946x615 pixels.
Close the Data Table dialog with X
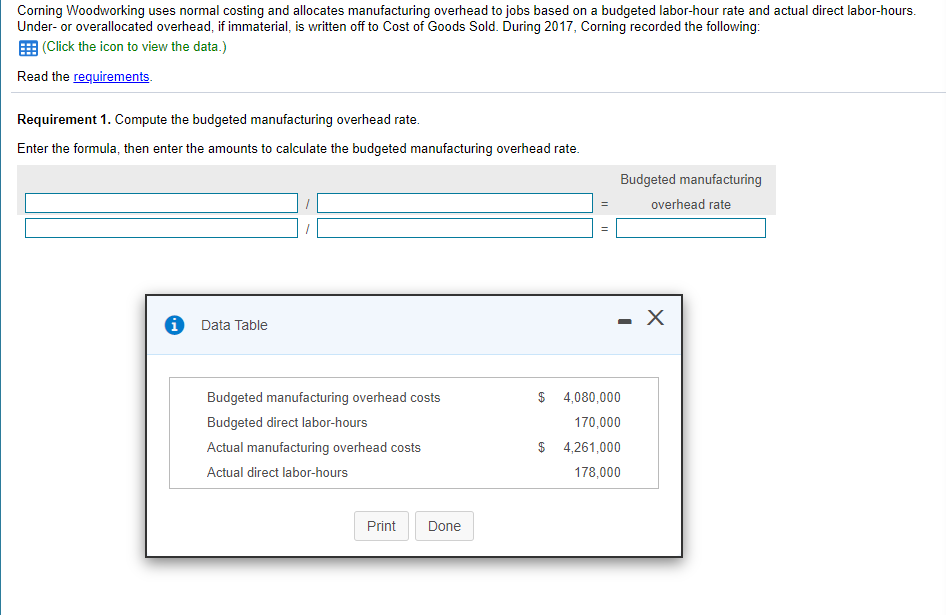(x=655, y=317)
